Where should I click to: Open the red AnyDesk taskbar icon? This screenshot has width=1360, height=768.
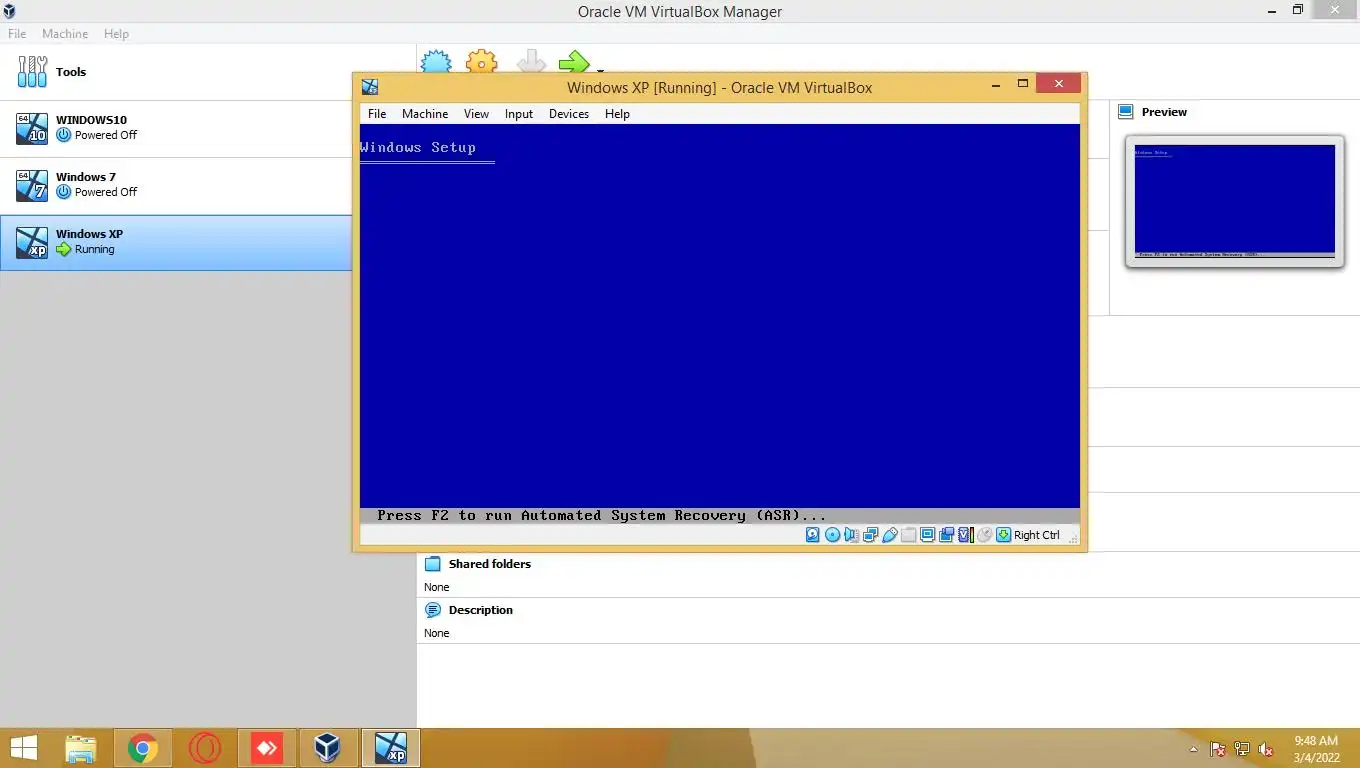click(267, 748)
